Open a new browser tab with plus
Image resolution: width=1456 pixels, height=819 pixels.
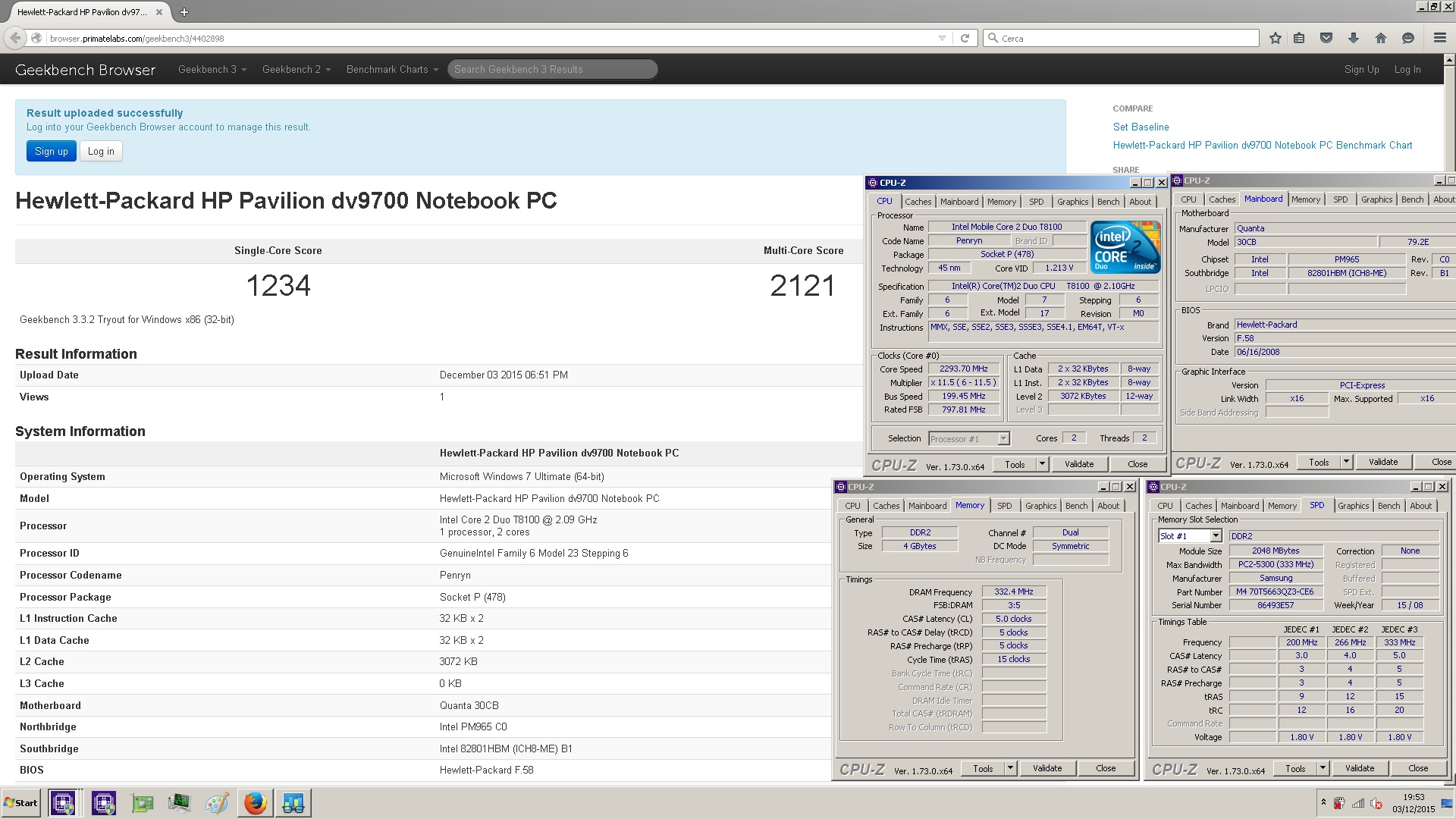point(184,11)
